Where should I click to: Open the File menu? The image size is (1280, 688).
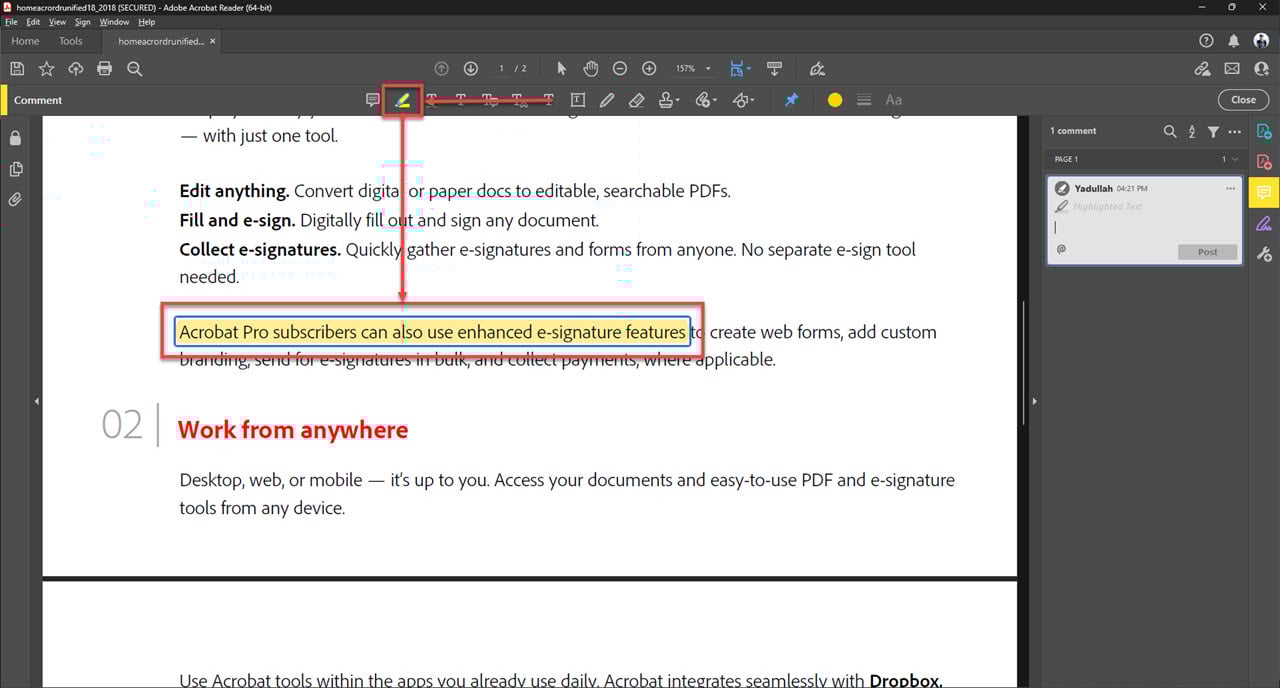click(x=11, y=22)
